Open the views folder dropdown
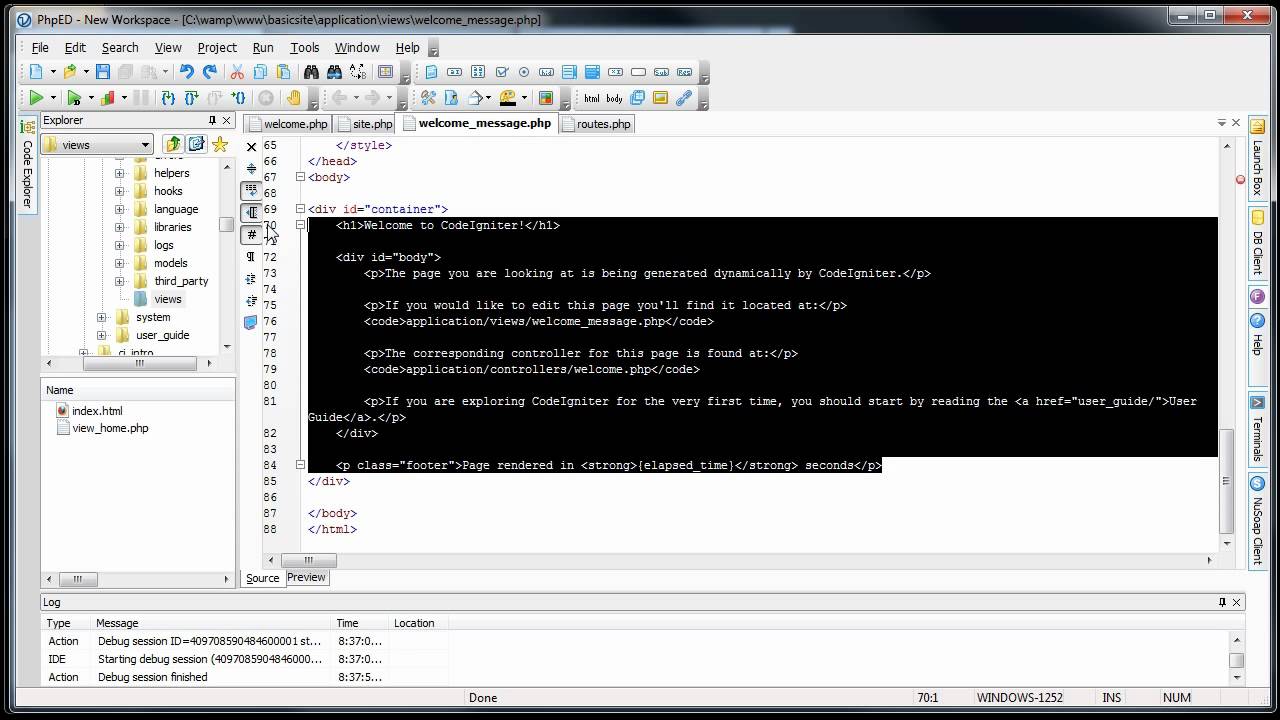This screenshot has width=1280, height=720. [146, 145]
